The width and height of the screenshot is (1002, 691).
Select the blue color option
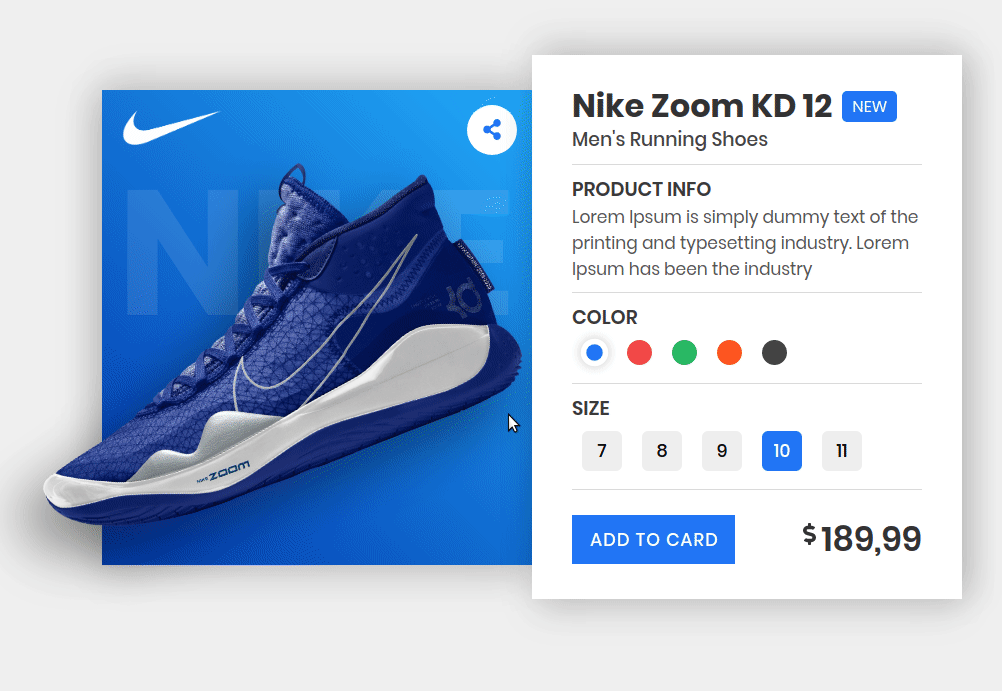pos(594,352)
